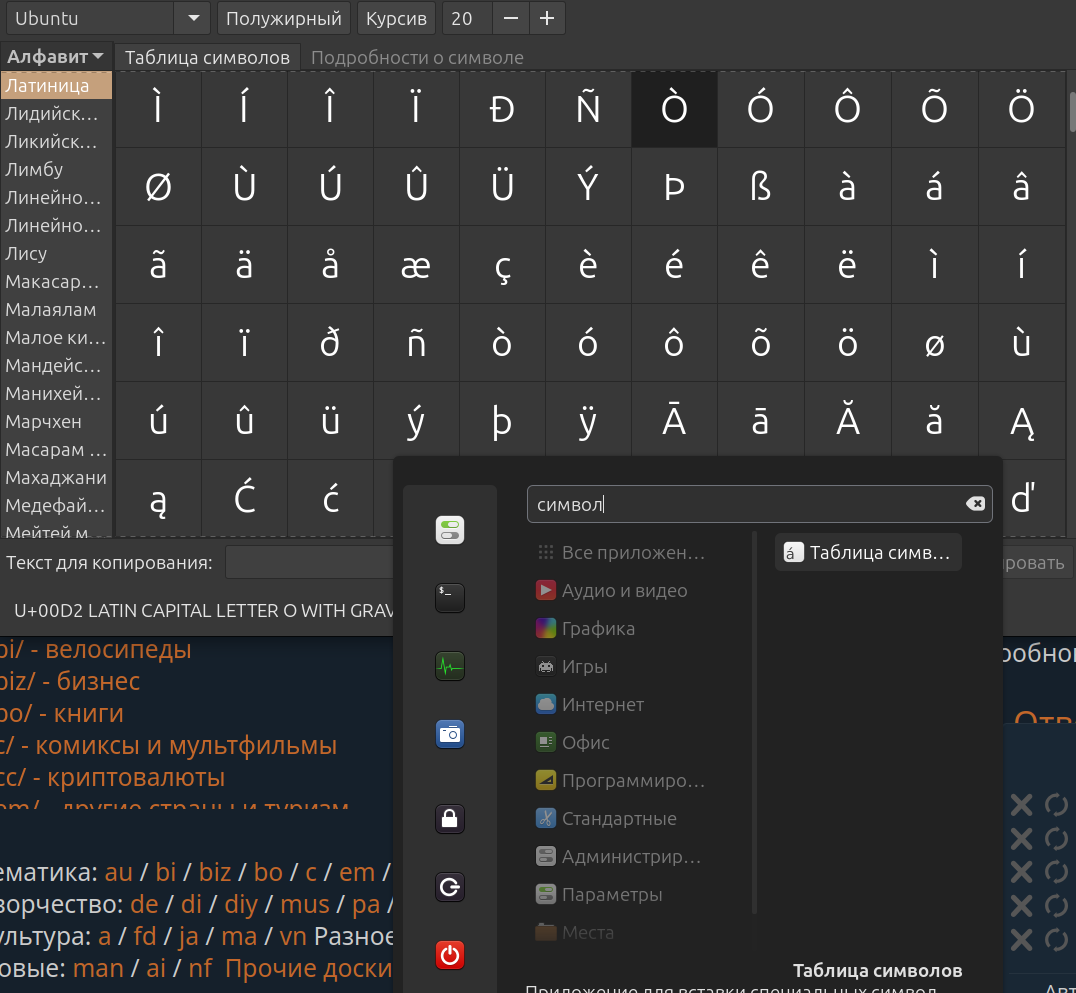Click the red Shut Down icon
Image resolution: width=1076 pixels, height=993 pixels.
(x=449, y=955)
